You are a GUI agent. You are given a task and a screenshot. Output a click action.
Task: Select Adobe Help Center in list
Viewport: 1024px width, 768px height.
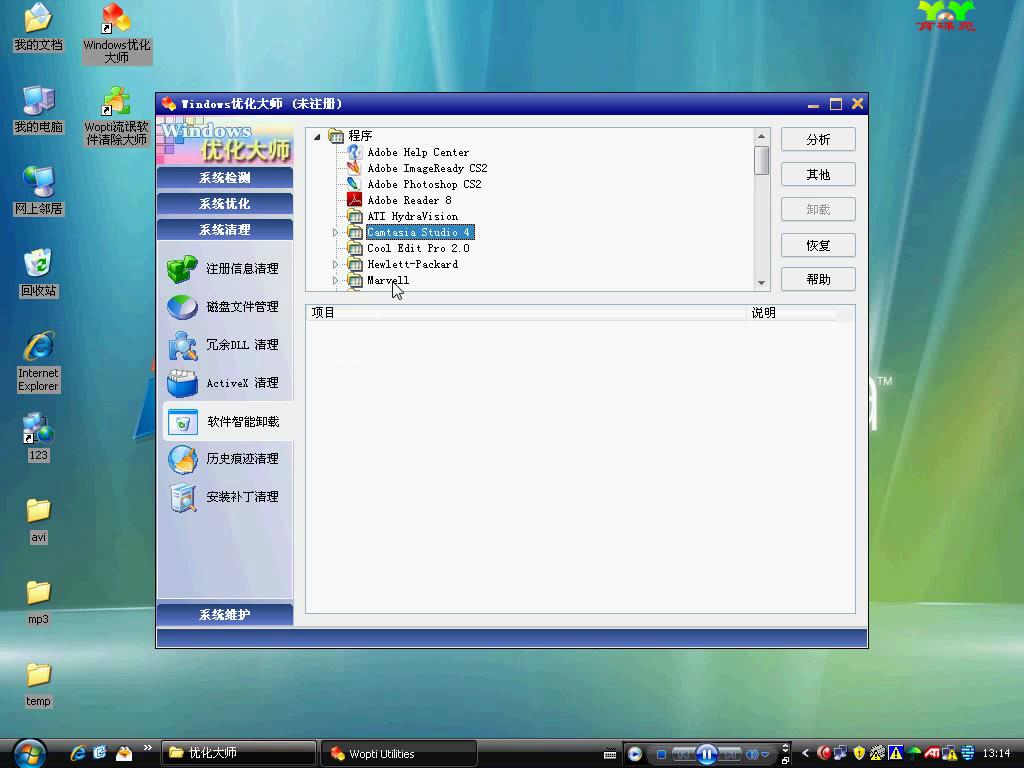coord(418,153)
